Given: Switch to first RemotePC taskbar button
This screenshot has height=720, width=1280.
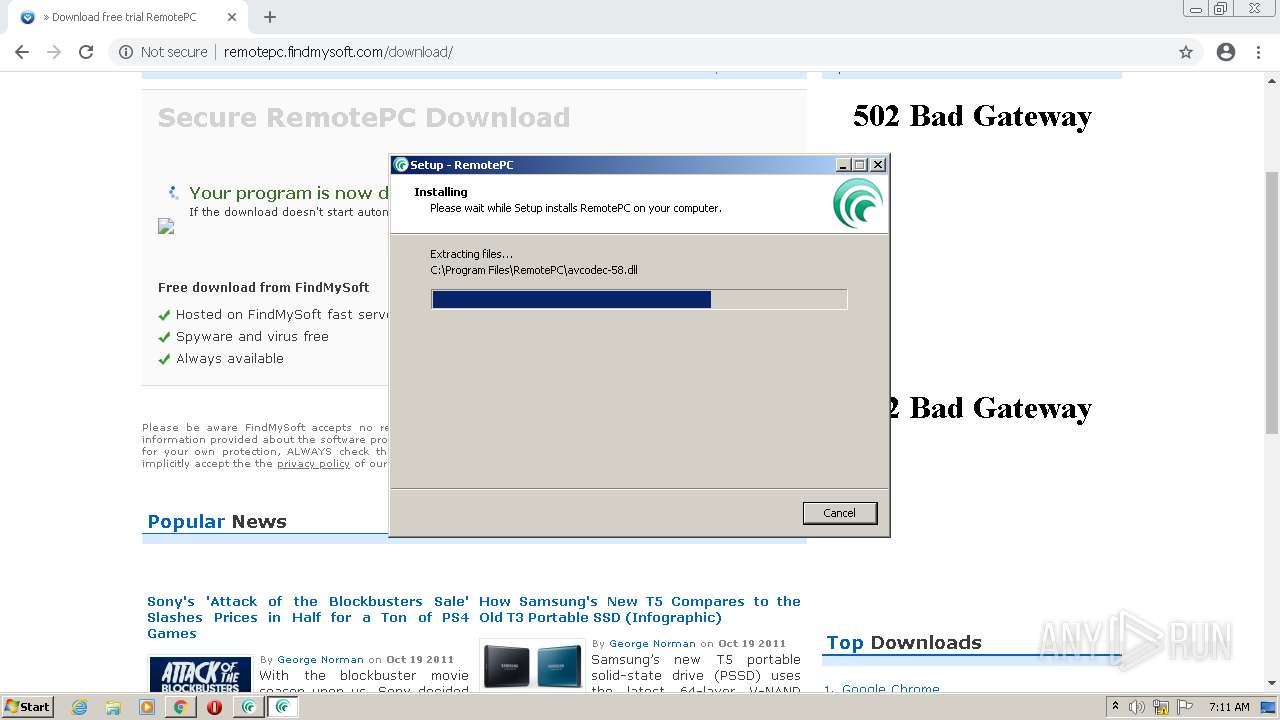Looking at the screenshot, I should 248,707.
